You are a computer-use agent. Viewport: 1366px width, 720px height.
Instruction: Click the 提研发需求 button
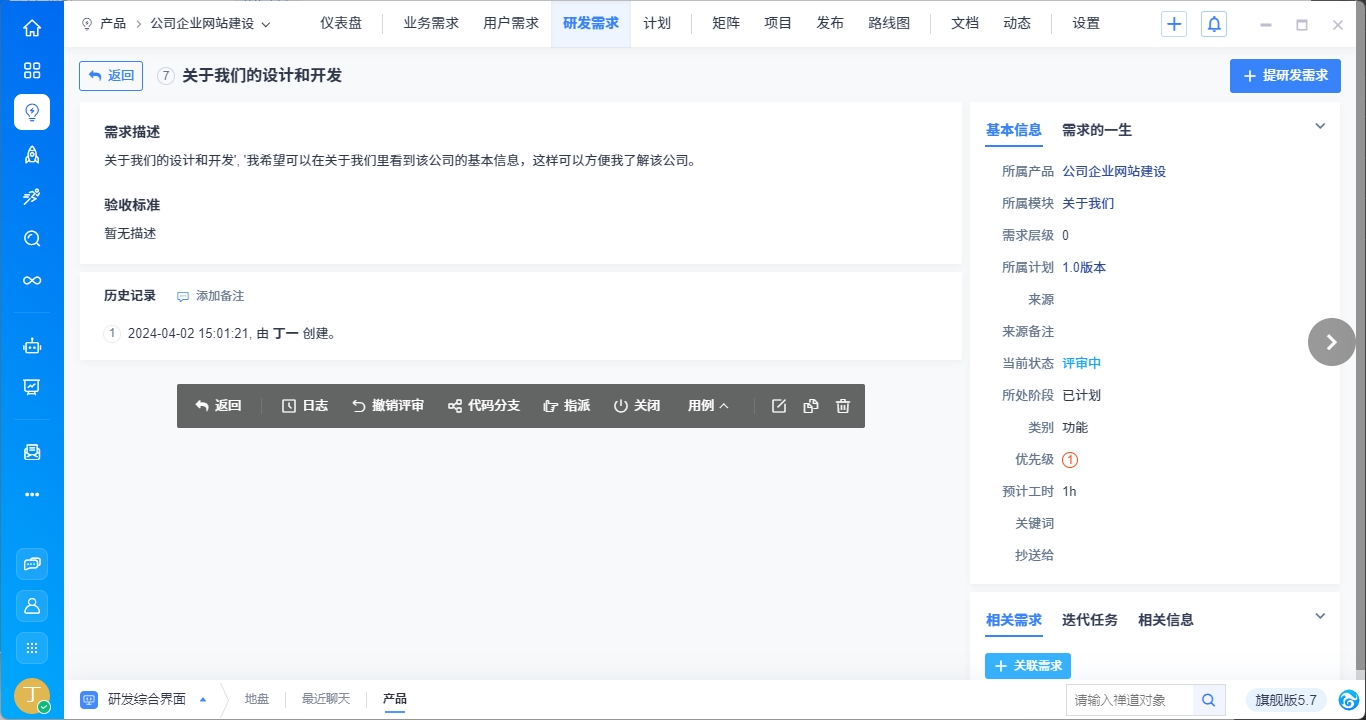click(1285, 76)
